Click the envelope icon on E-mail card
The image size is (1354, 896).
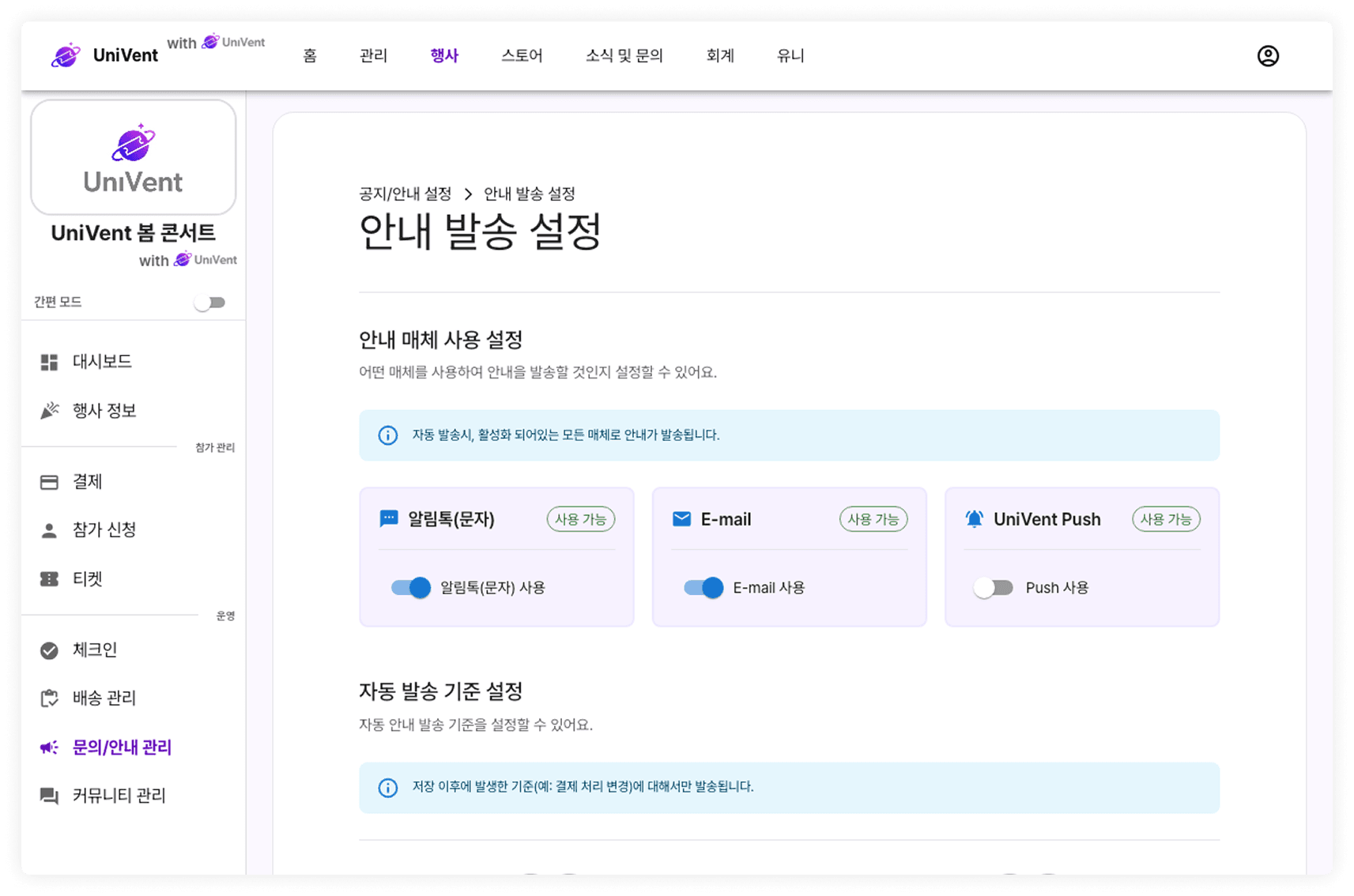(681, 519)
